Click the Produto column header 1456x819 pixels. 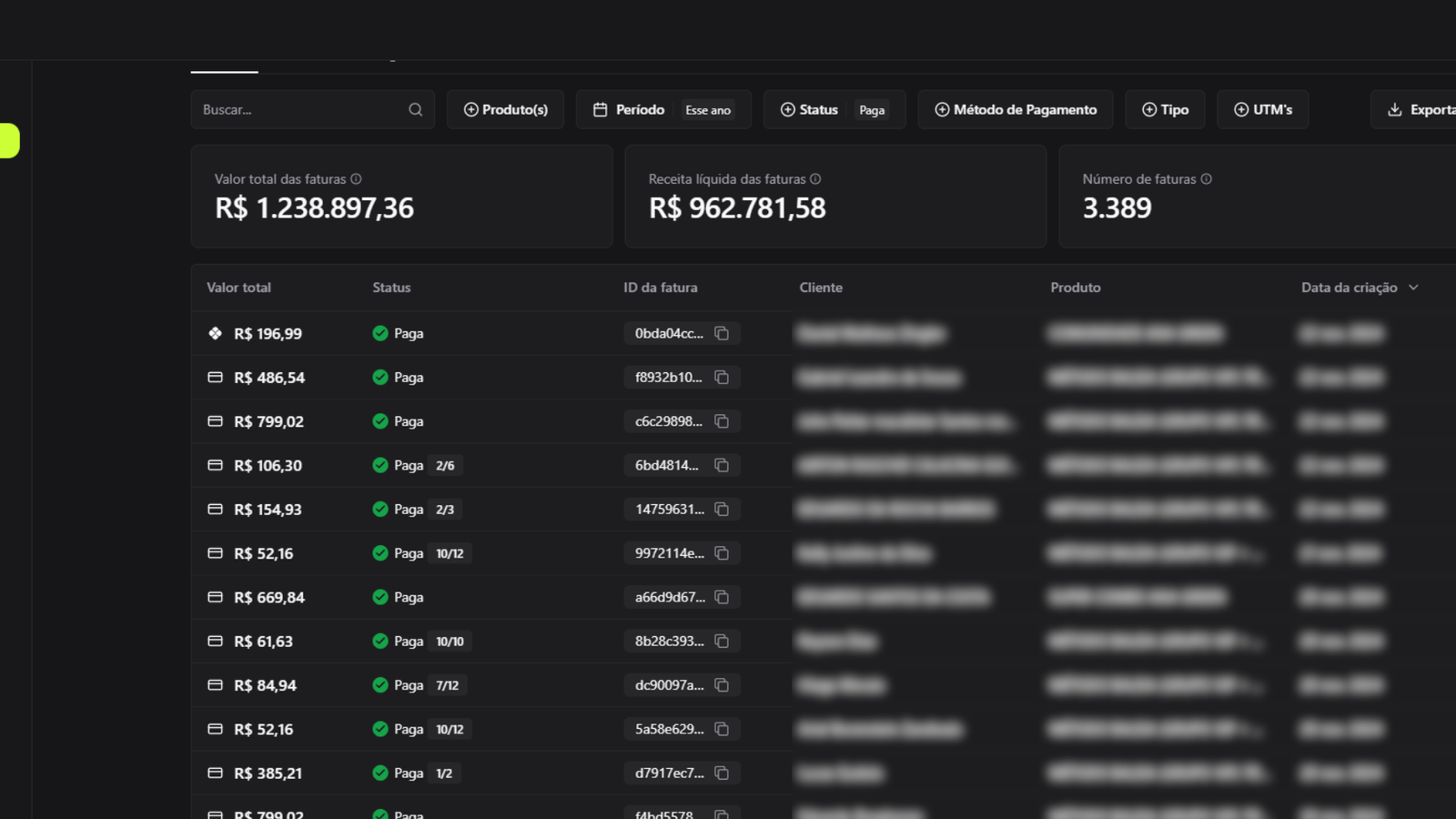(1076, 288)
